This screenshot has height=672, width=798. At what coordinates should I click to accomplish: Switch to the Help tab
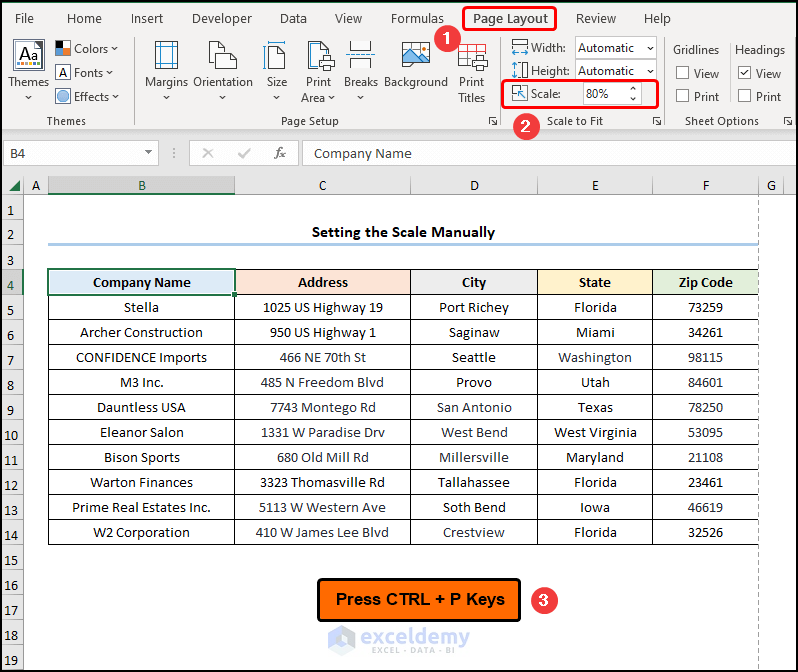657,19
